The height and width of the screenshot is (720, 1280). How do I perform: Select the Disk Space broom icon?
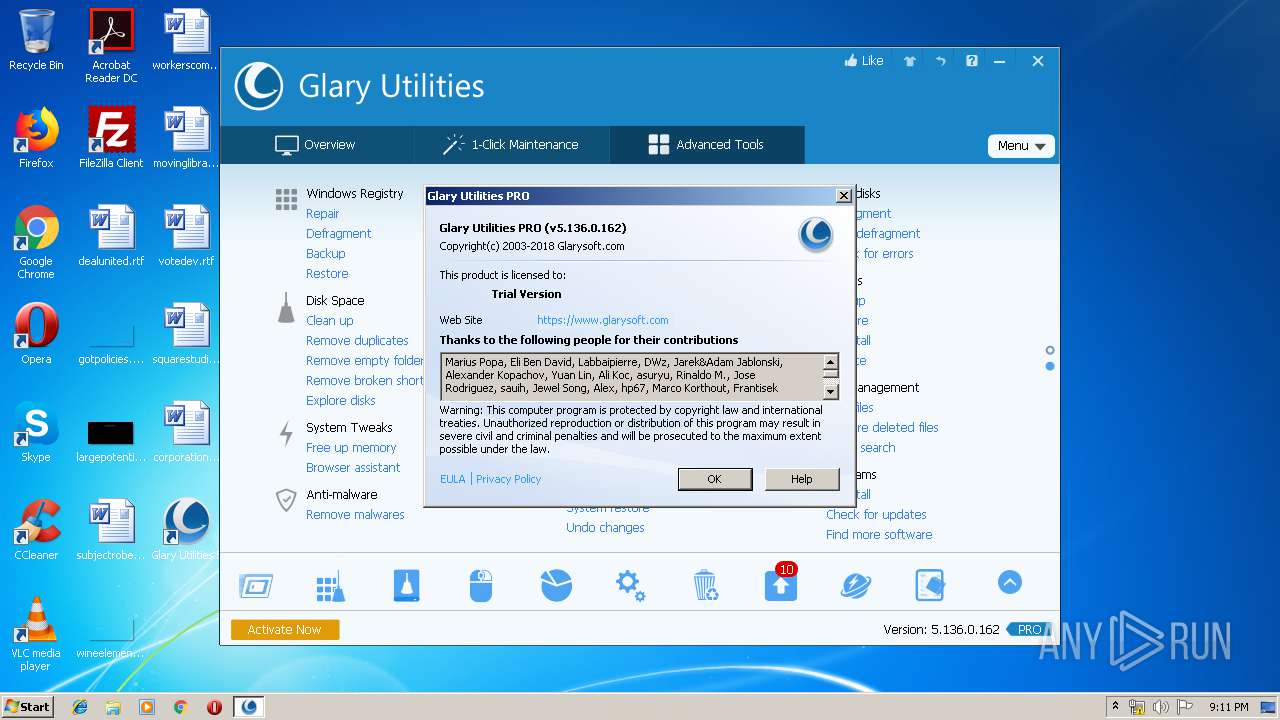click(x=286, y=309)
